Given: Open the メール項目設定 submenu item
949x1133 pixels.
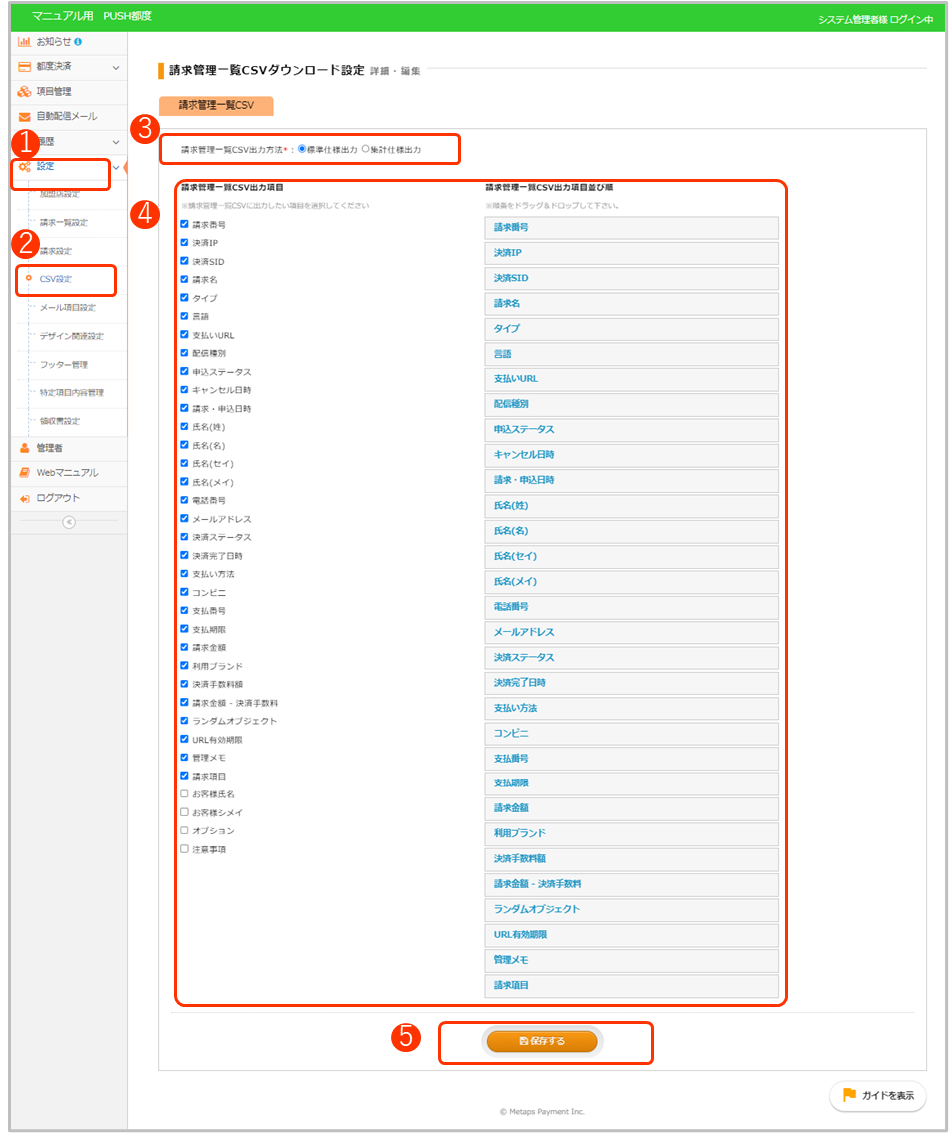Looking at the screenshot, I should (67, 308).
